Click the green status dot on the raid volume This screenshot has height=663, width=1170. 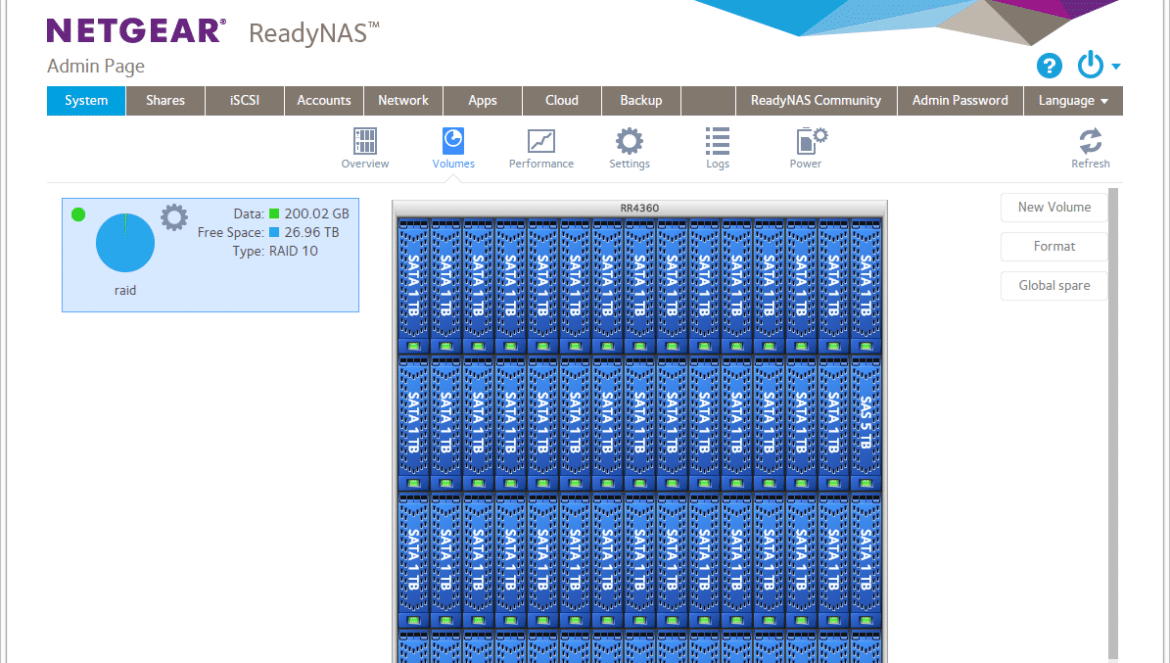pyautogui.click(x=78, y=215)
